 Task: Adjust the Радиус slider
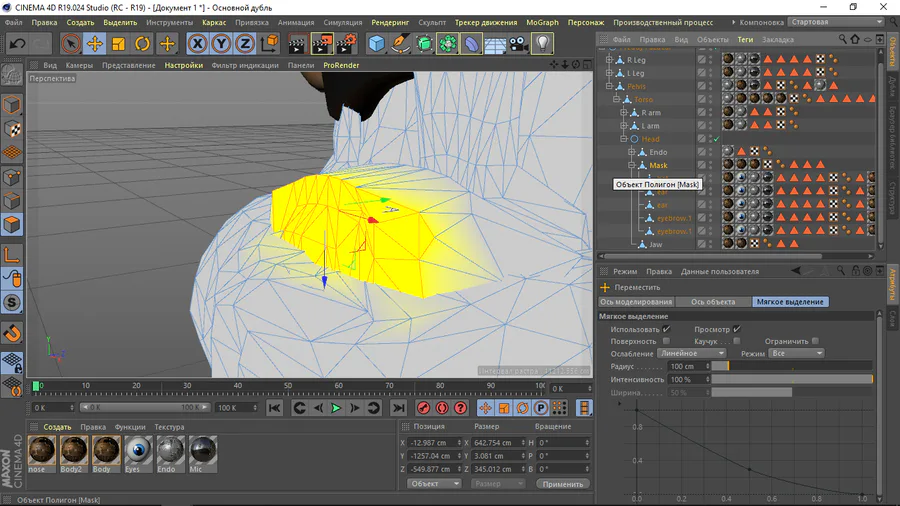click(x=792, y=366)
